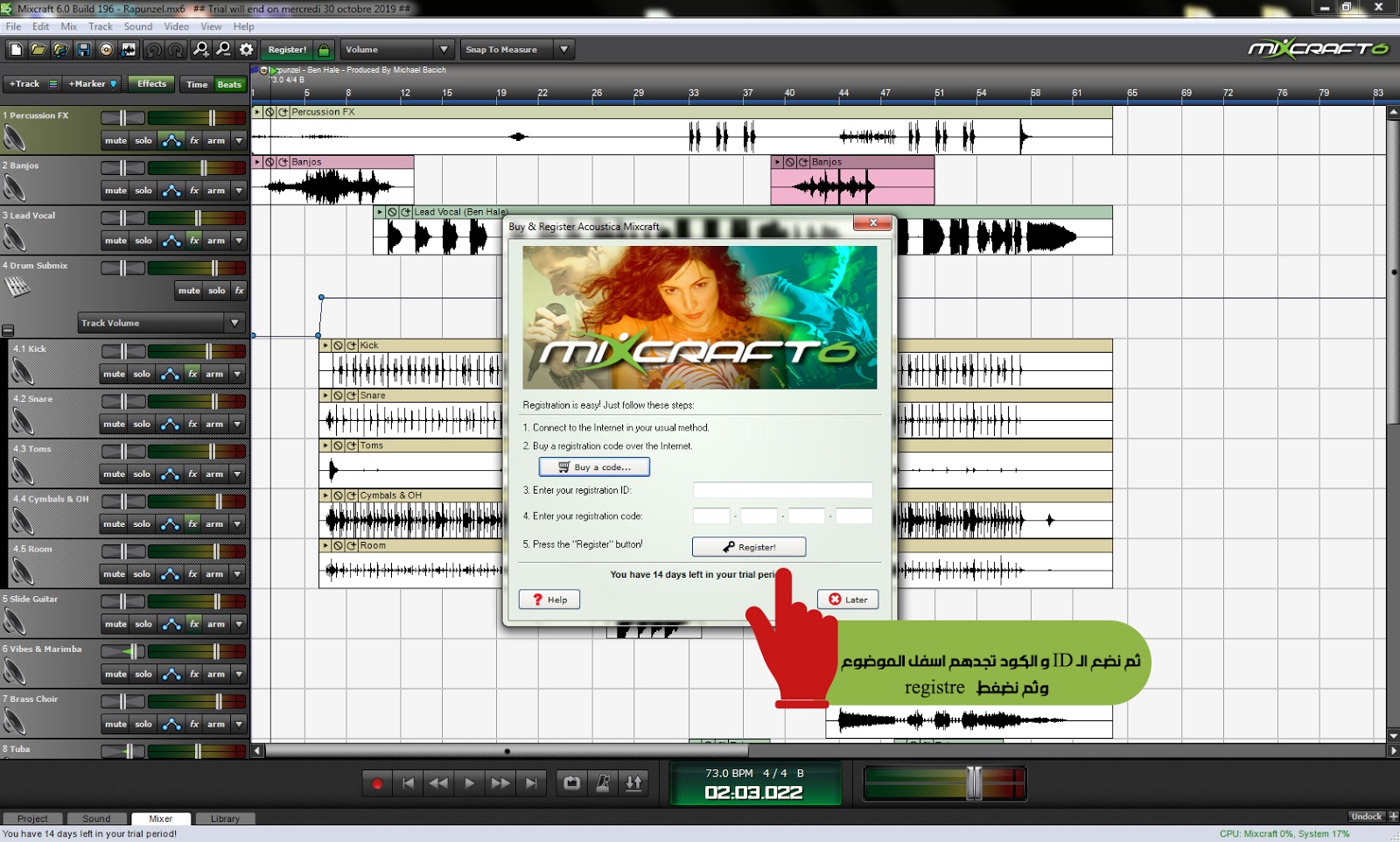
Task: Click the open project folder icon
Action: tap(38, 50)
